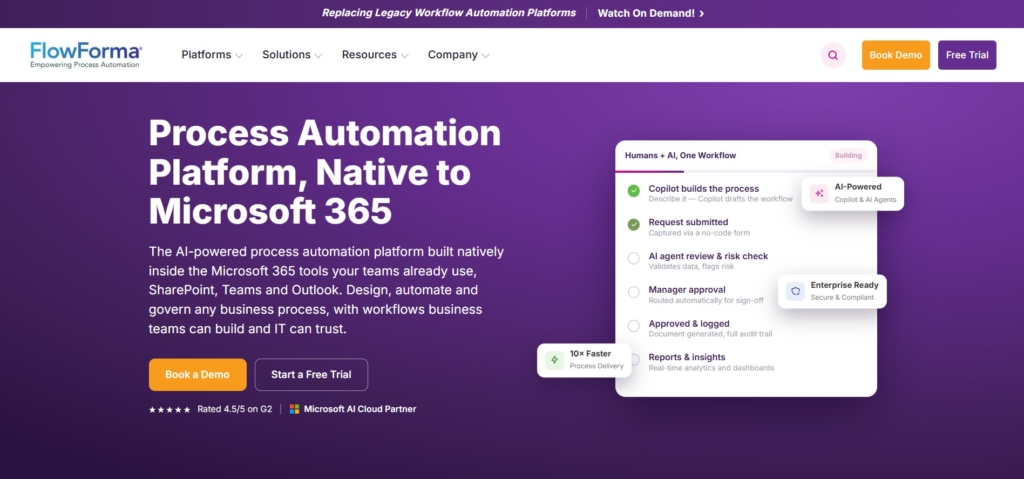Click the AI-Powered sparkle icon

819,193
